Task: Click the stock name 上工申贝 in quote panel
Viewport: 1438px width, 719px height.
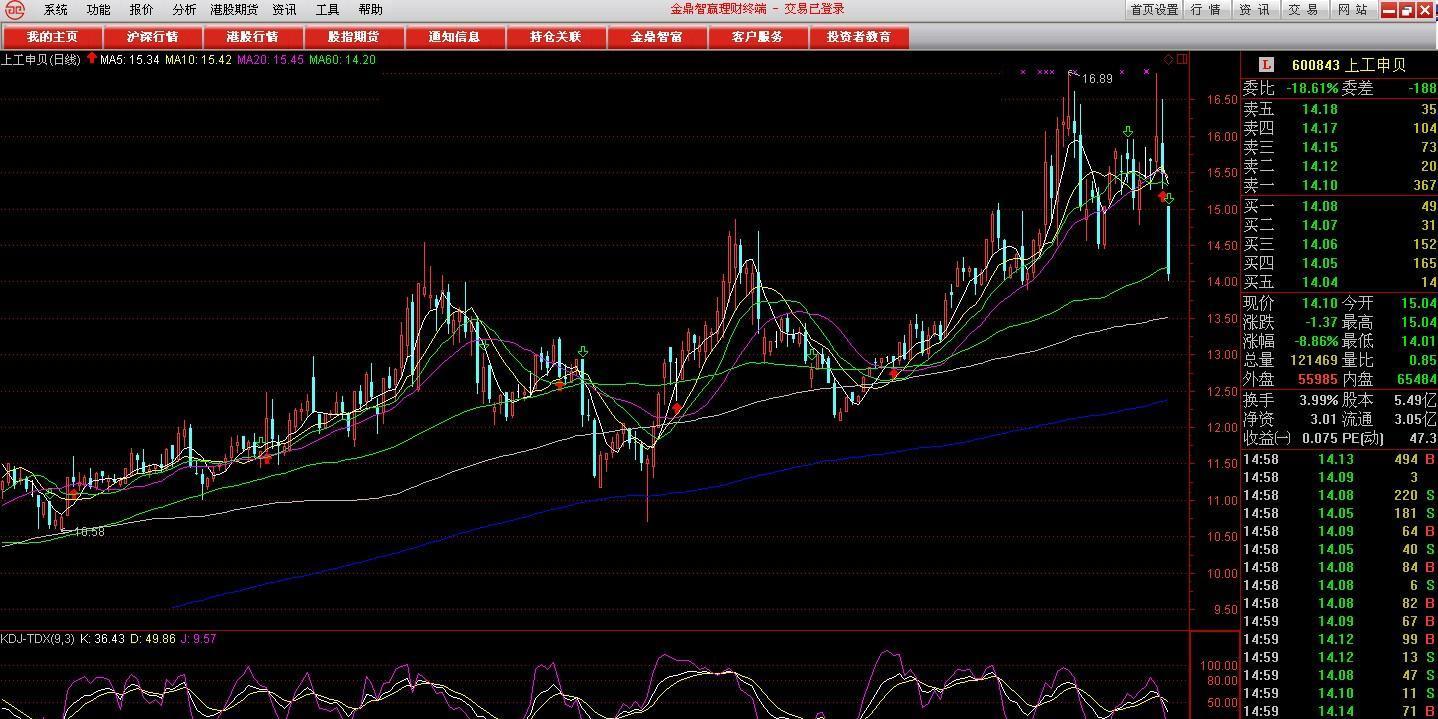Action: [1375, 65]
